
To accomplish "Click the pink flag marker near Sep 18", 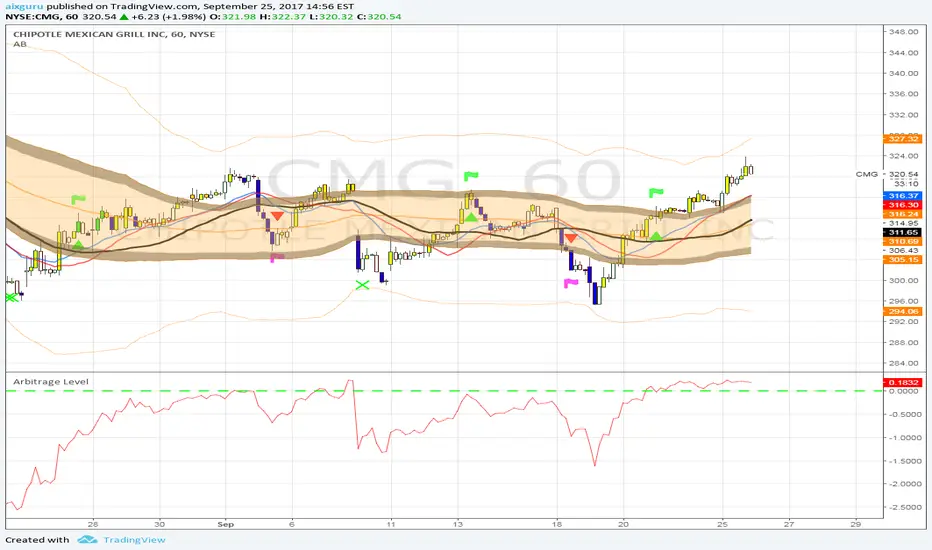I will pos(571,283).
